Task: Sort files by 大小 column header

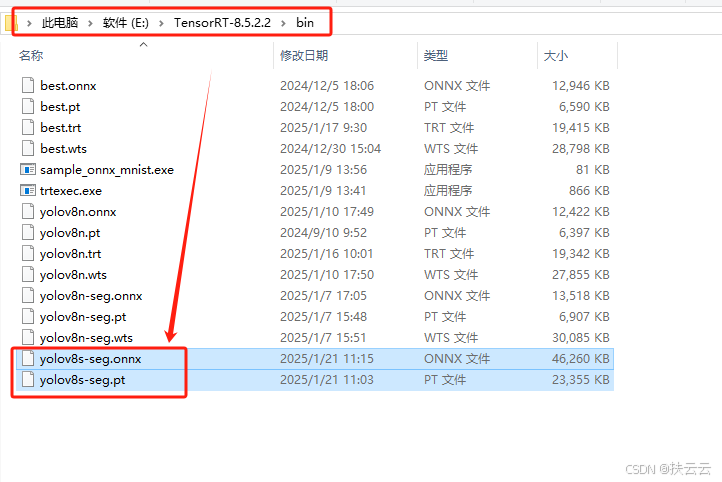Action: coord(556,56)
